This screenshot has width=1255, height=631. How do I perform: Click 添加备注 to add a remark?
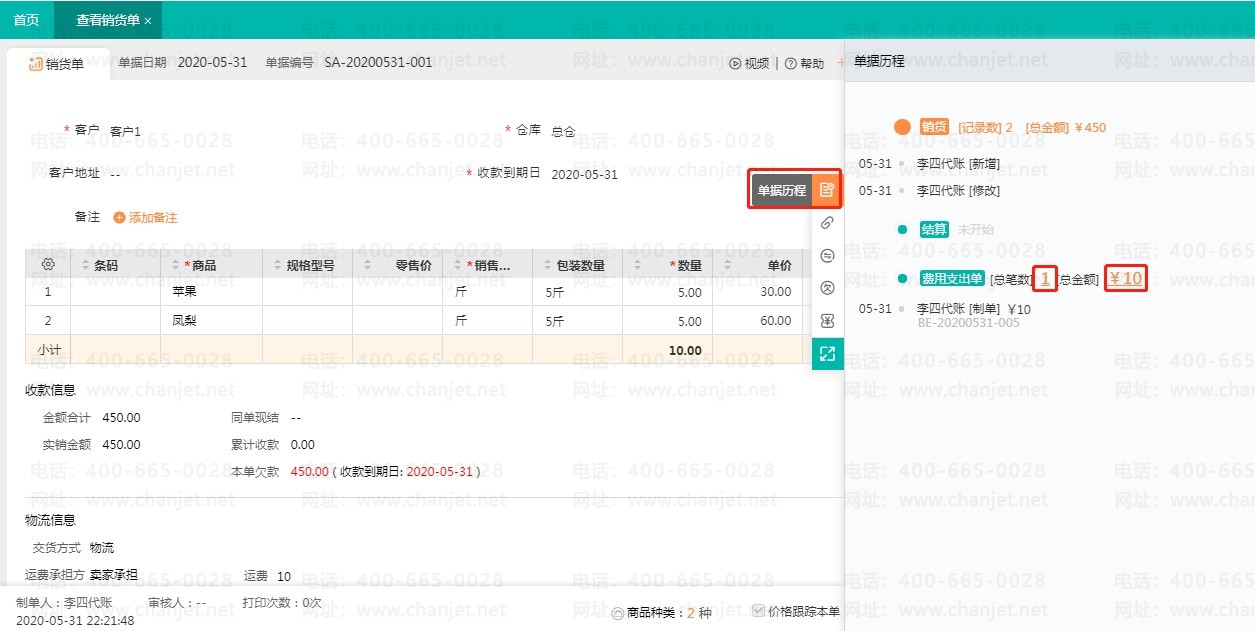point(145,217)
